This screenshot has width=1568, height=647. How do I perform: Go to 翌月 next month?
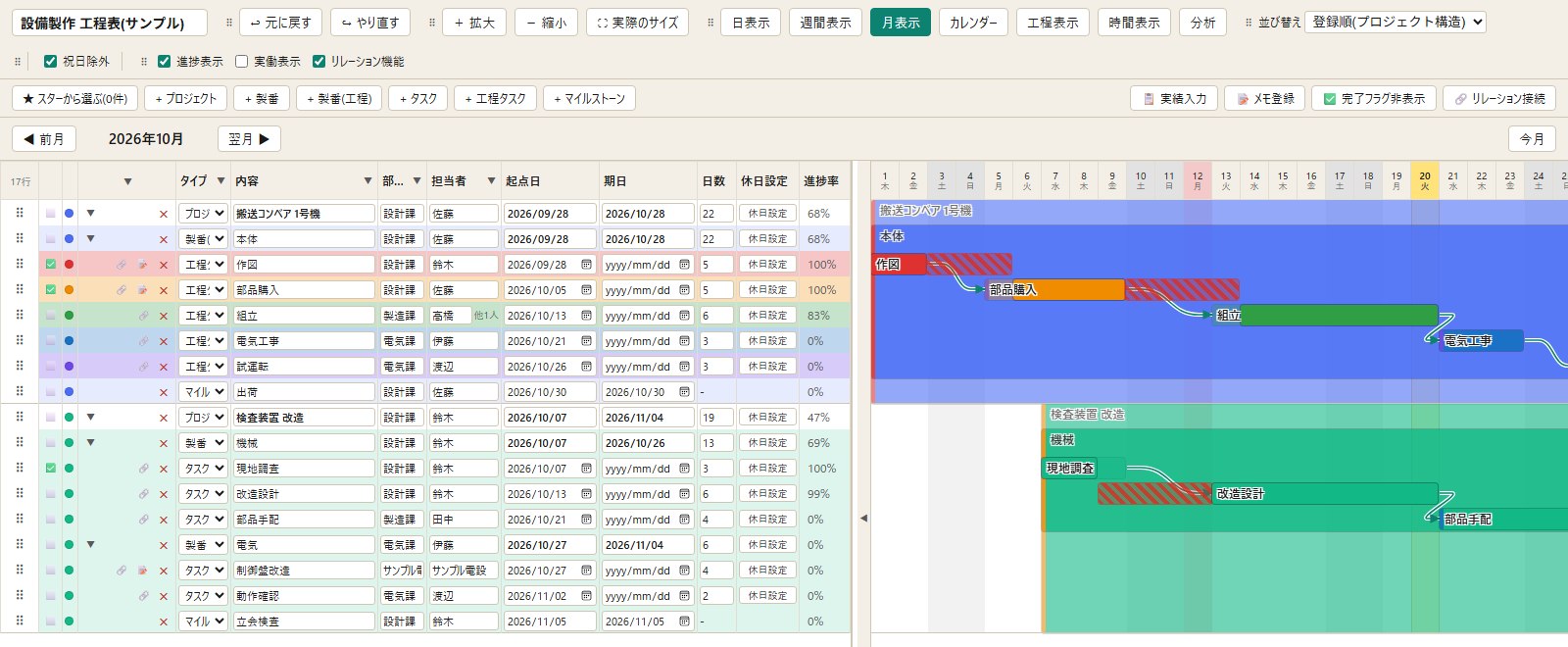pos(249,139)
